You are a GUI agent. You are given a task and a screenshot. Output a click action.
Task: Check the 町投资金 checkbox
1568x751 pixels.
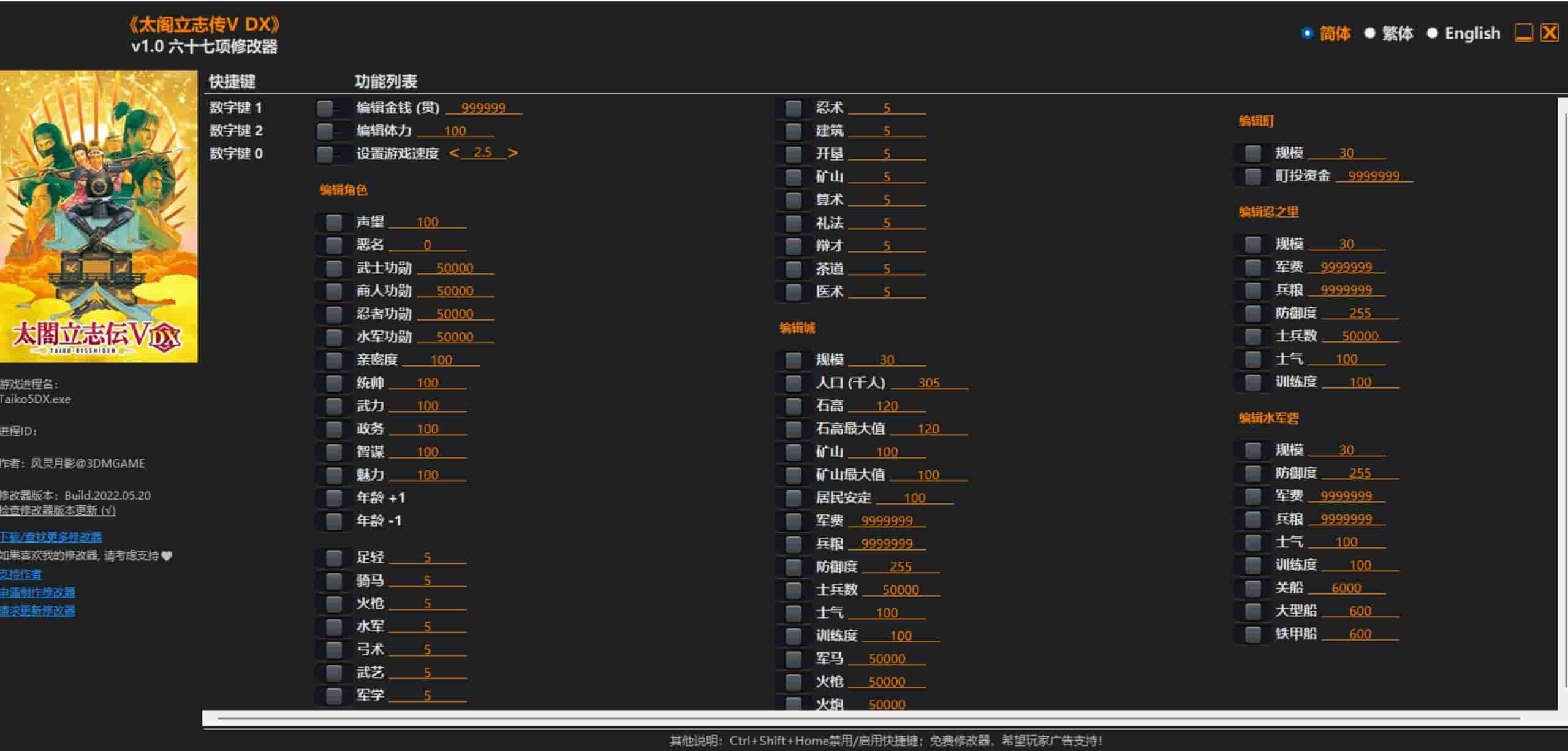[1253, 177]
